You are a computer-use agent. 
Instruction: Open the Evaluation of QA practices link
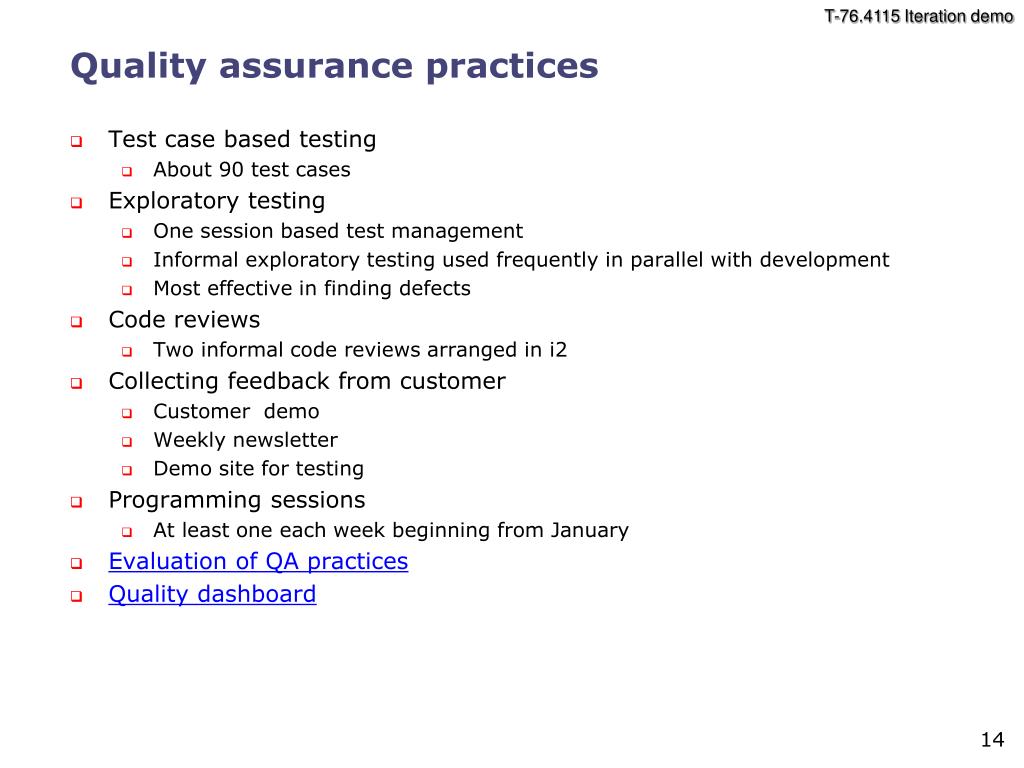click(x=258, y=562)
